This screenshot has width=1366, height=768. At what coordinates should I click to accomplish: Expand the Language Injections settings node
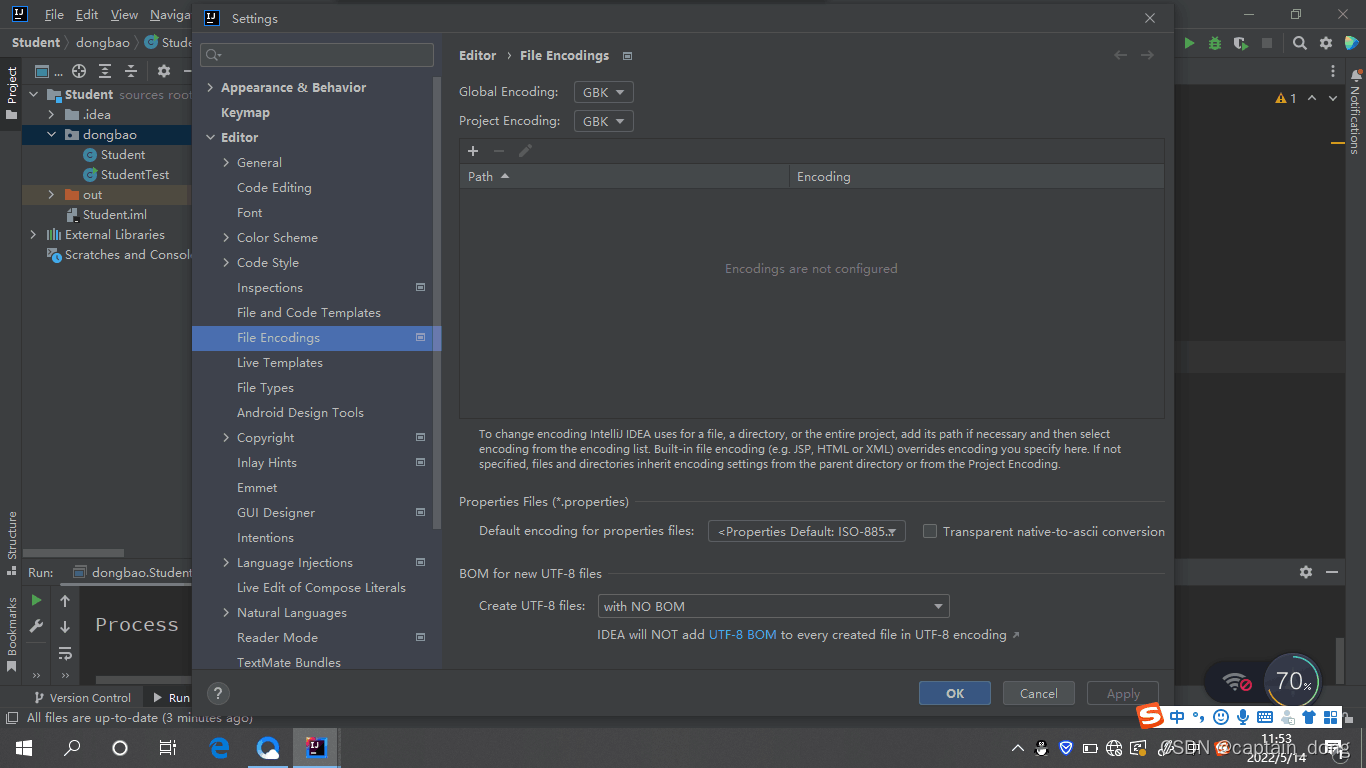(x=226, y=563)
